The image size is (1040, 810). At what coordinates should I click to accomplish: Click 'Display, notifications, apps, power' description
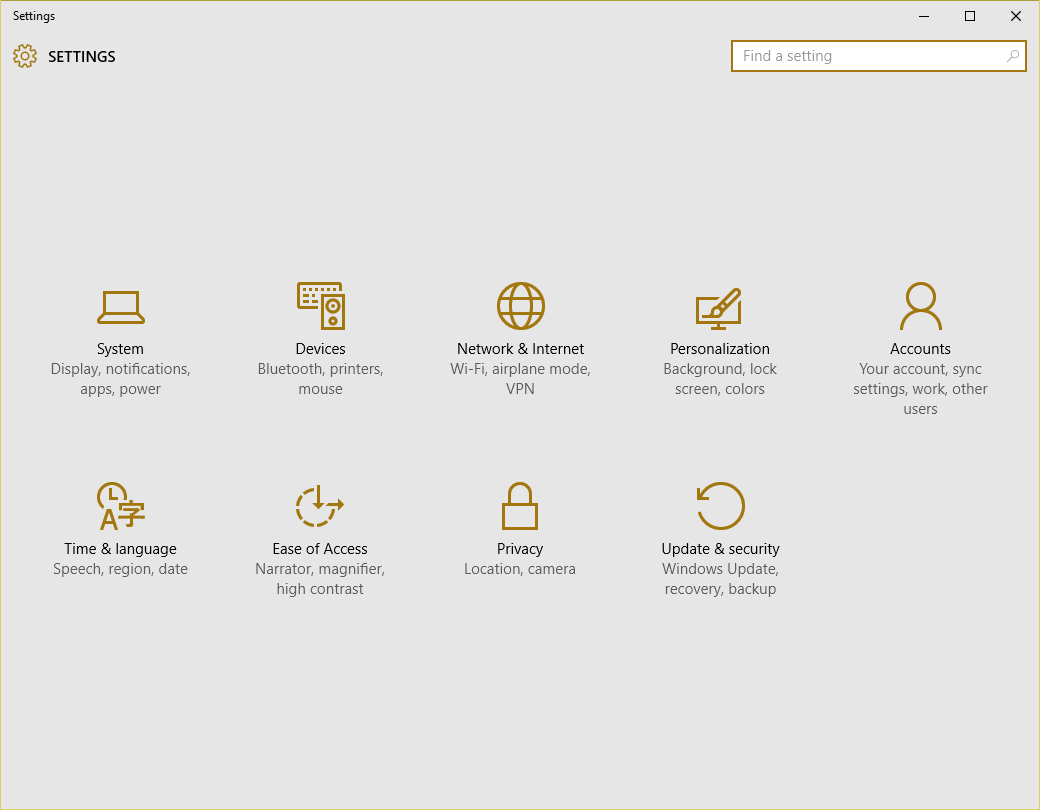tap(120, 379)
